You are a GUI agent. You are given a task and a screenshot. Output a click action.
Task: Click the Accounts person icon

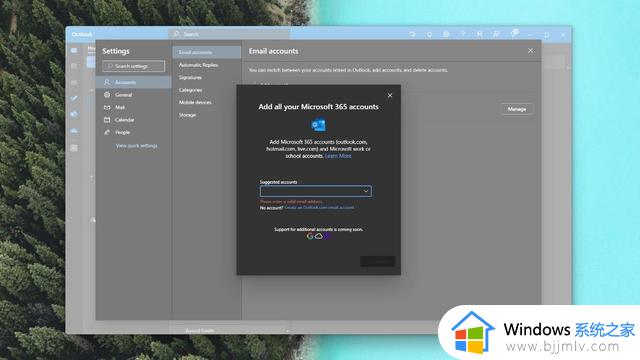tap(107, 82)
